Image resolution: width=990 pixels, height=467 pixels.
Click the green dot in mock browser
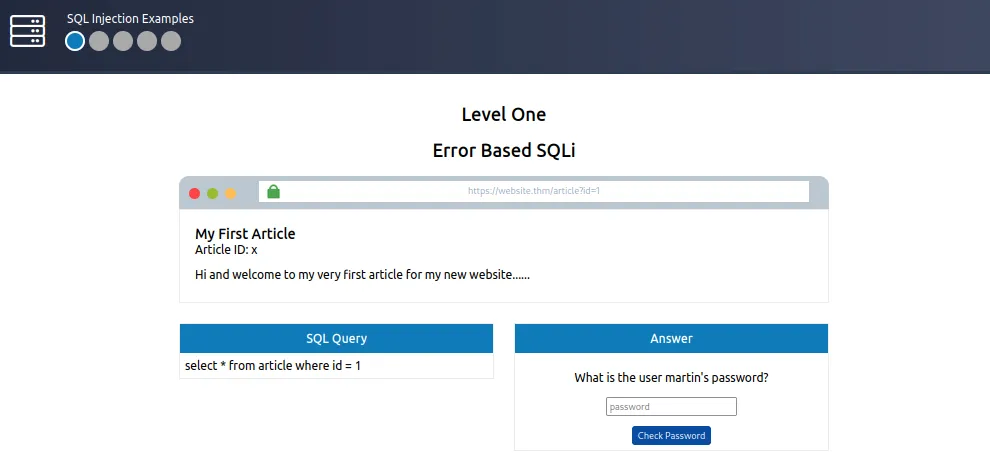213,193
